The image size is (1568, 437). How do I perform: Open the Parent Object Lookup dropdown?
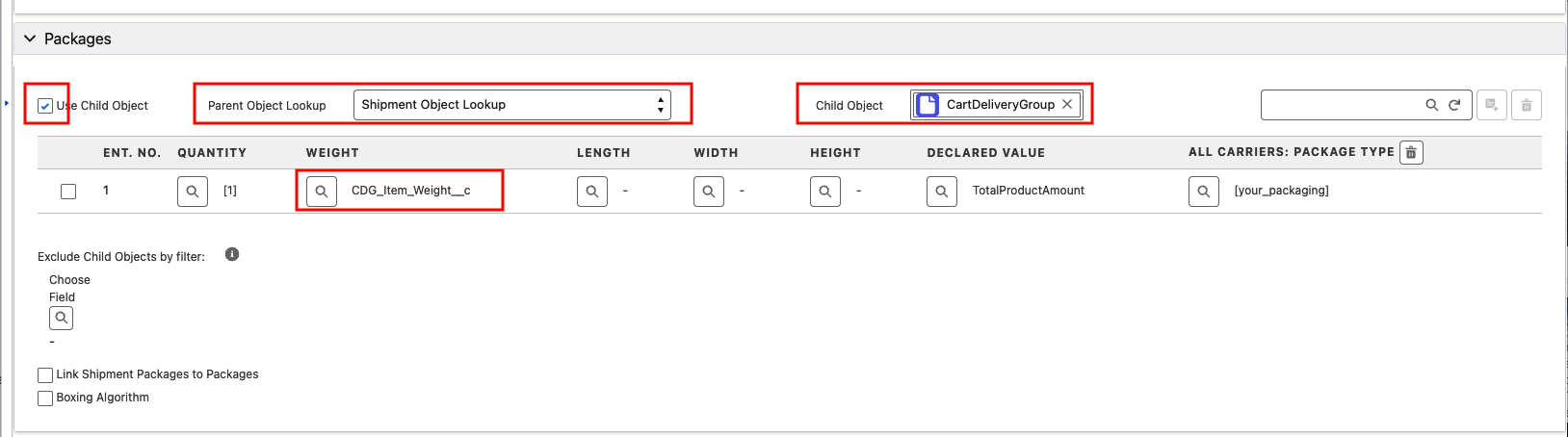click(511, 105)
